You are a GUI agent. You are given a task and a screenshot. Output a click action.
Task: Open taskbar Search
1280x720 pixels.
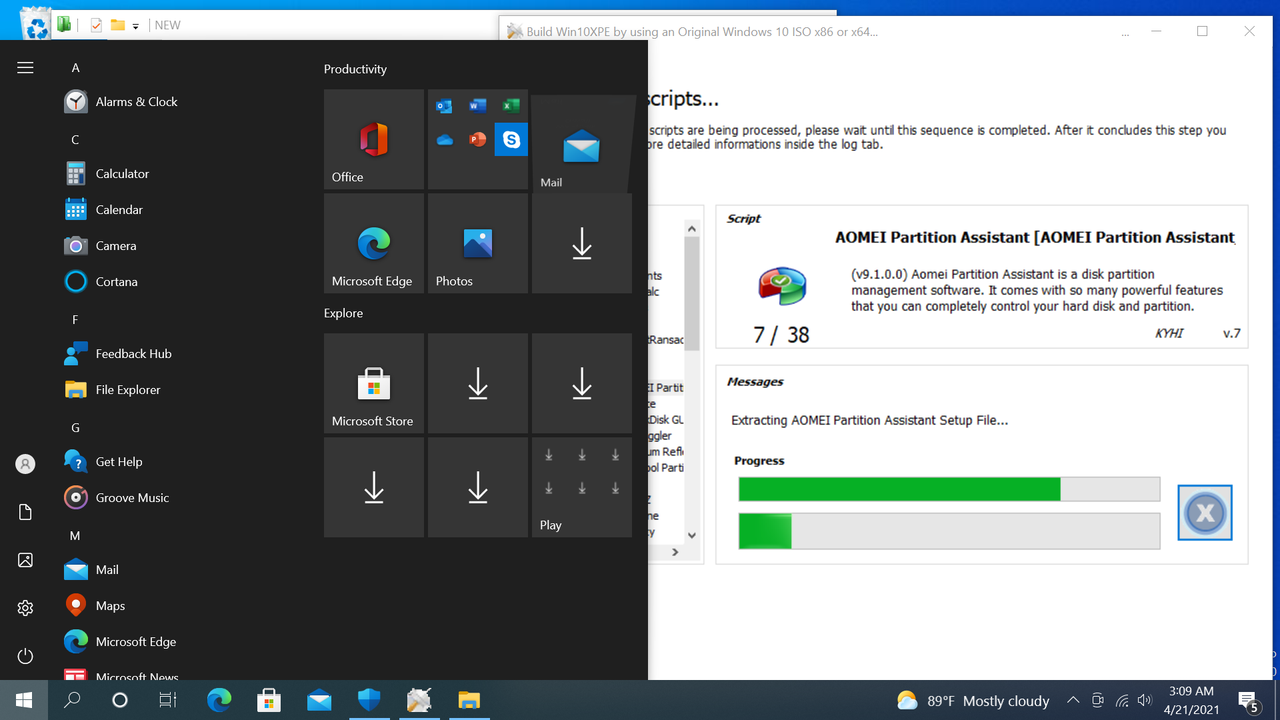pos(72,700)
